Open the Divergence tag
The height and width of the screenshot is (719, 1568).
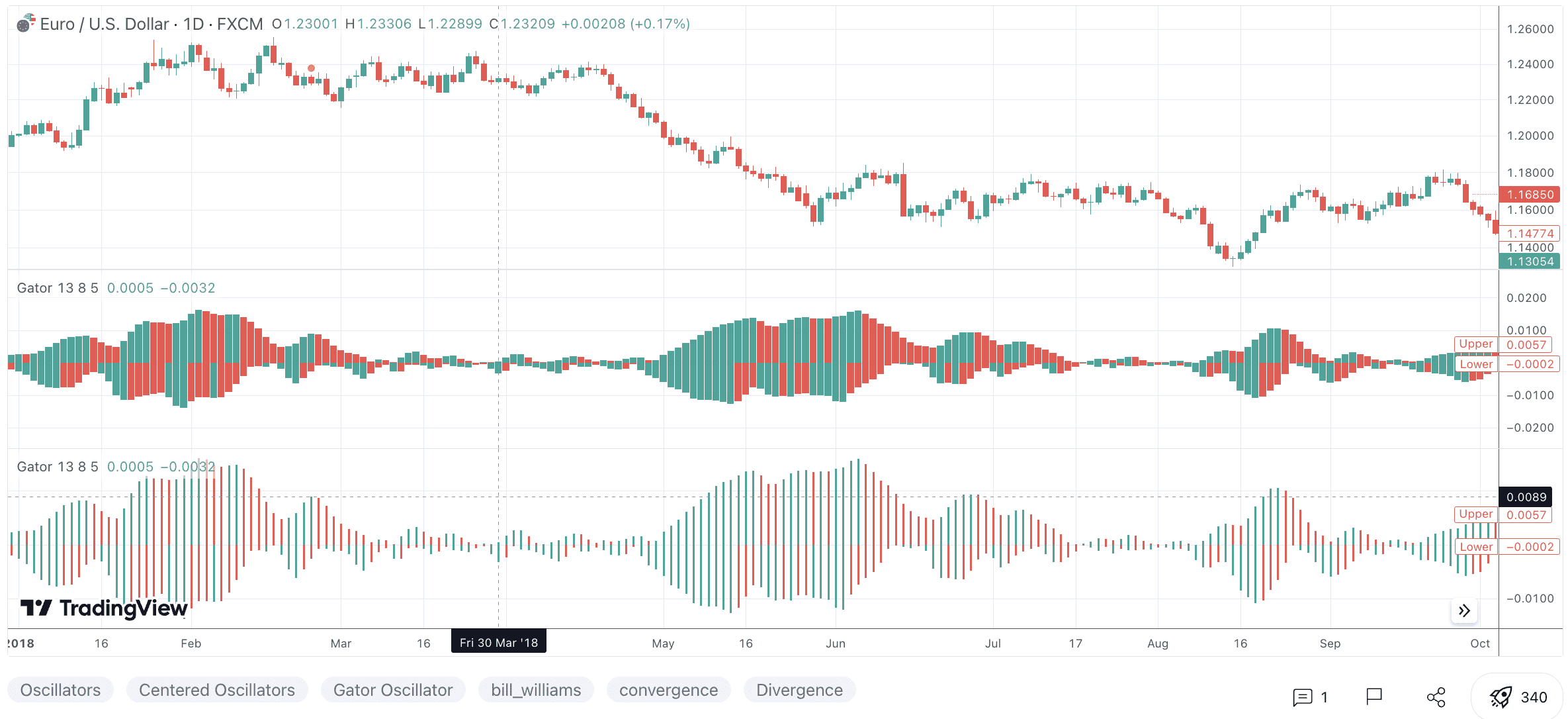click(x=799, y=690)
